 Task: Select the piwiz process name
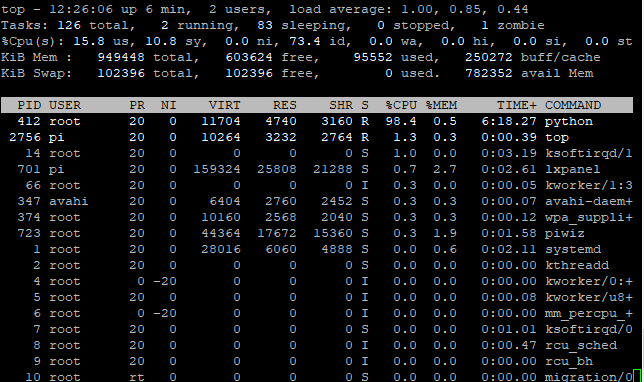click(x=565, y=233)
